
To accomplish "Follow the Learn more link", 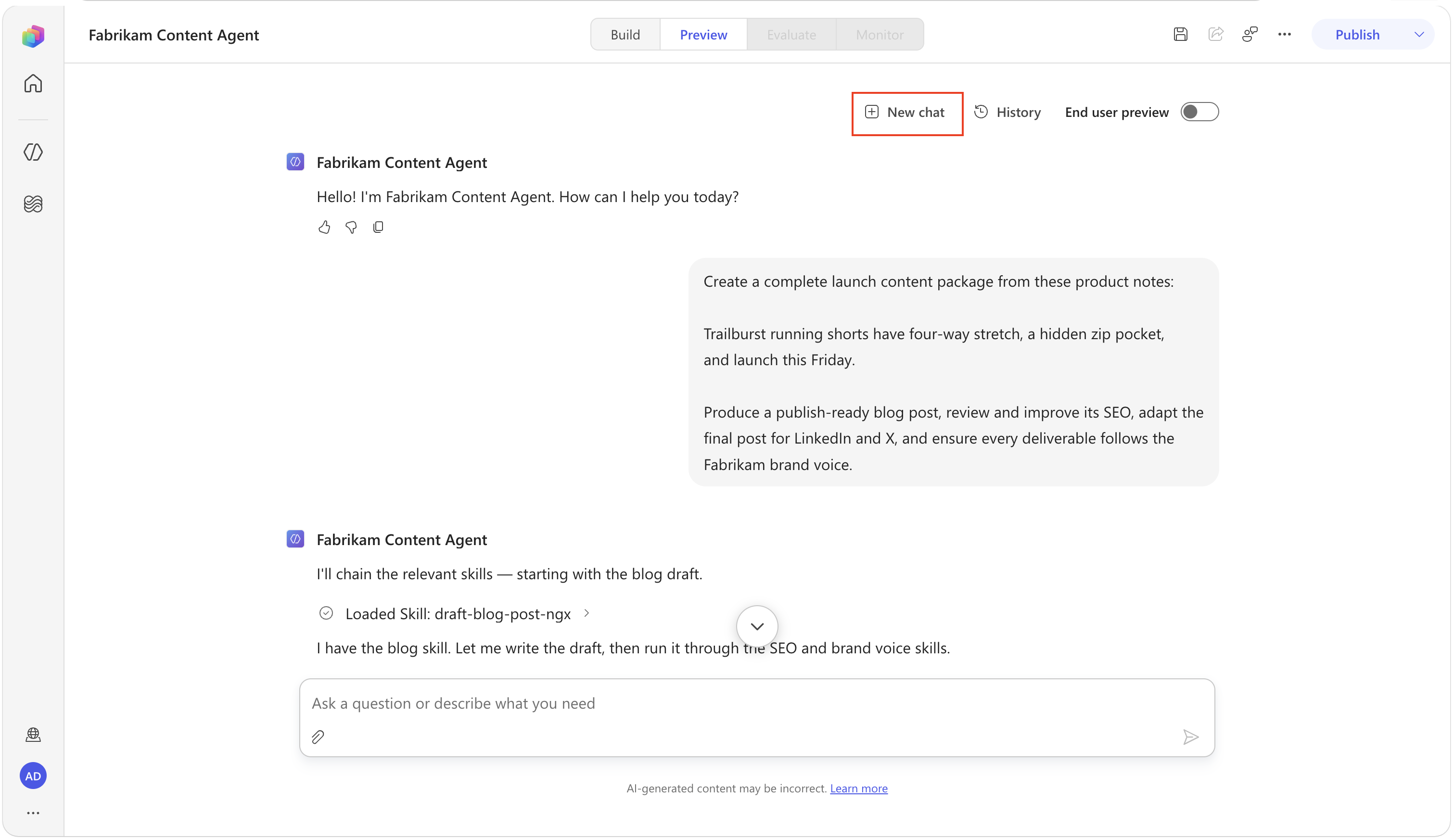I will click(x=858, y=788).
